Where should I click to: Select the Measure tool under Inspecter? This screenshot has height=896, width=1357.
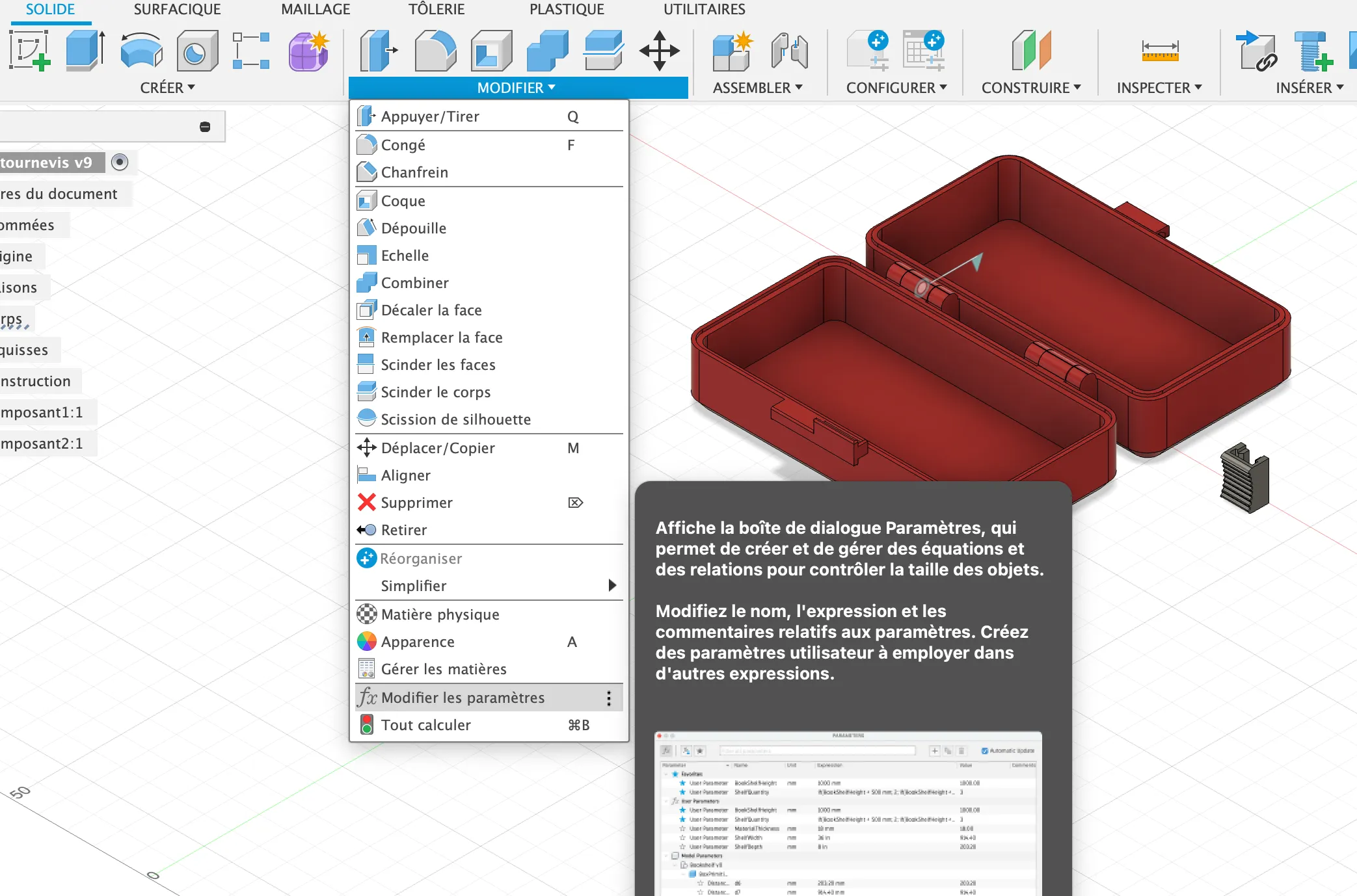(x=1161, y=51)
